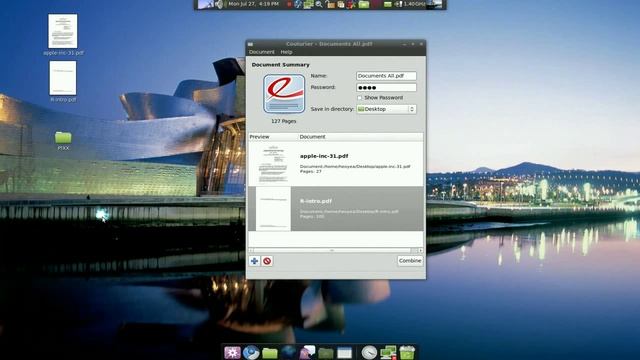
Task: Click the add document plus icon
Action: click(254, 261)
